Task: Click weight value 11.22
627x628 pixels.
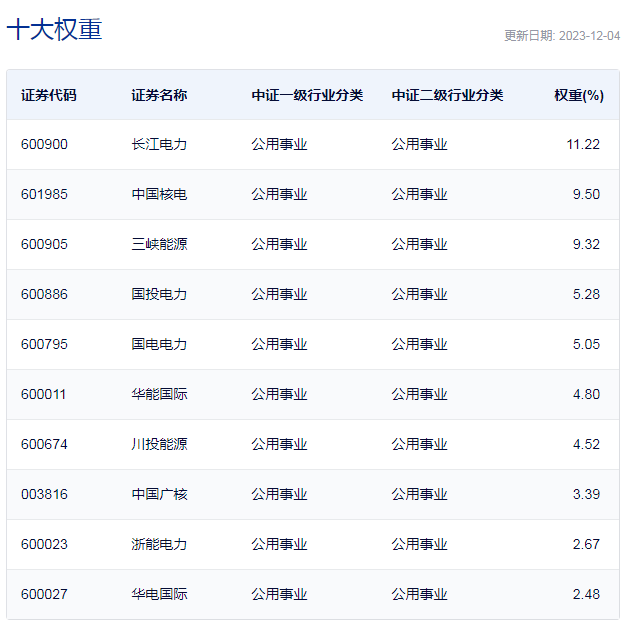Action: tap(583, 144)
